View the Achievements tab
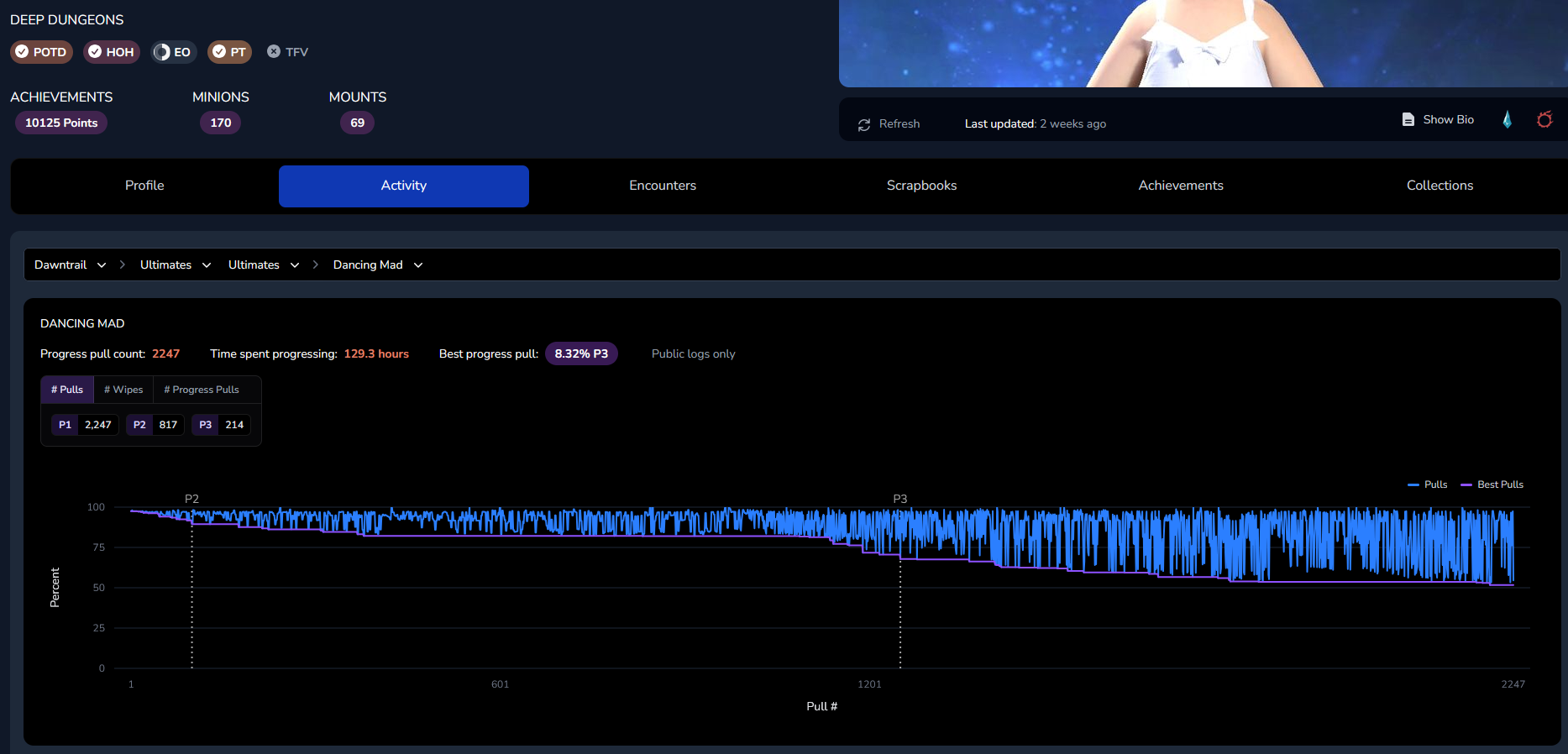 (1181, 186)
